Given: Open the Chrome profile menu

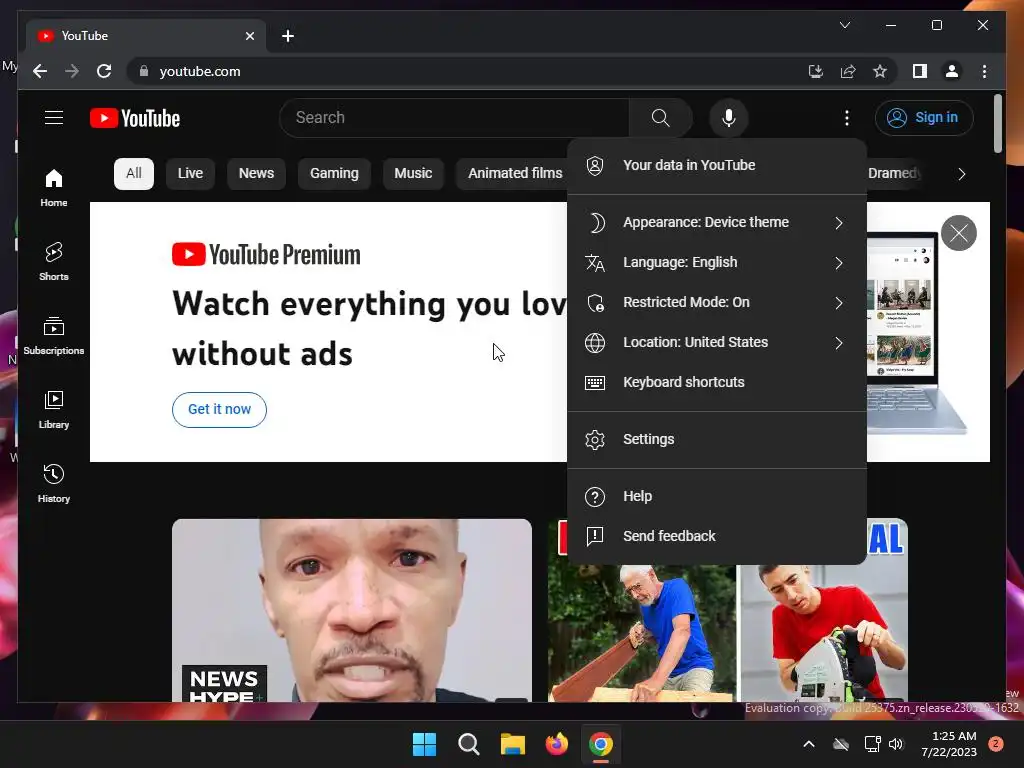Looking at the screenshot, I should 952,71.
